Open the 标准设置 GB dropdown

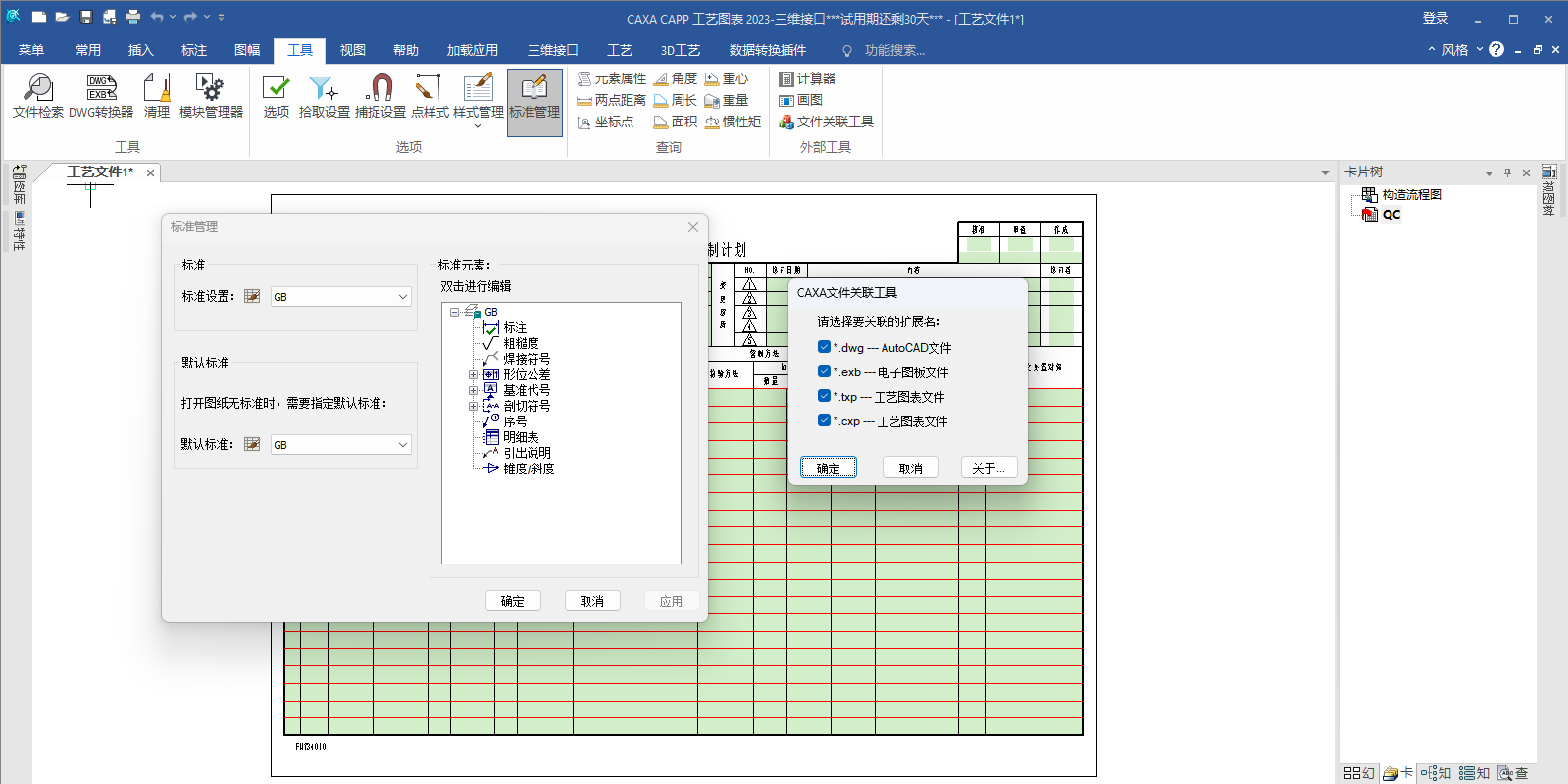[x=340, y=297]
